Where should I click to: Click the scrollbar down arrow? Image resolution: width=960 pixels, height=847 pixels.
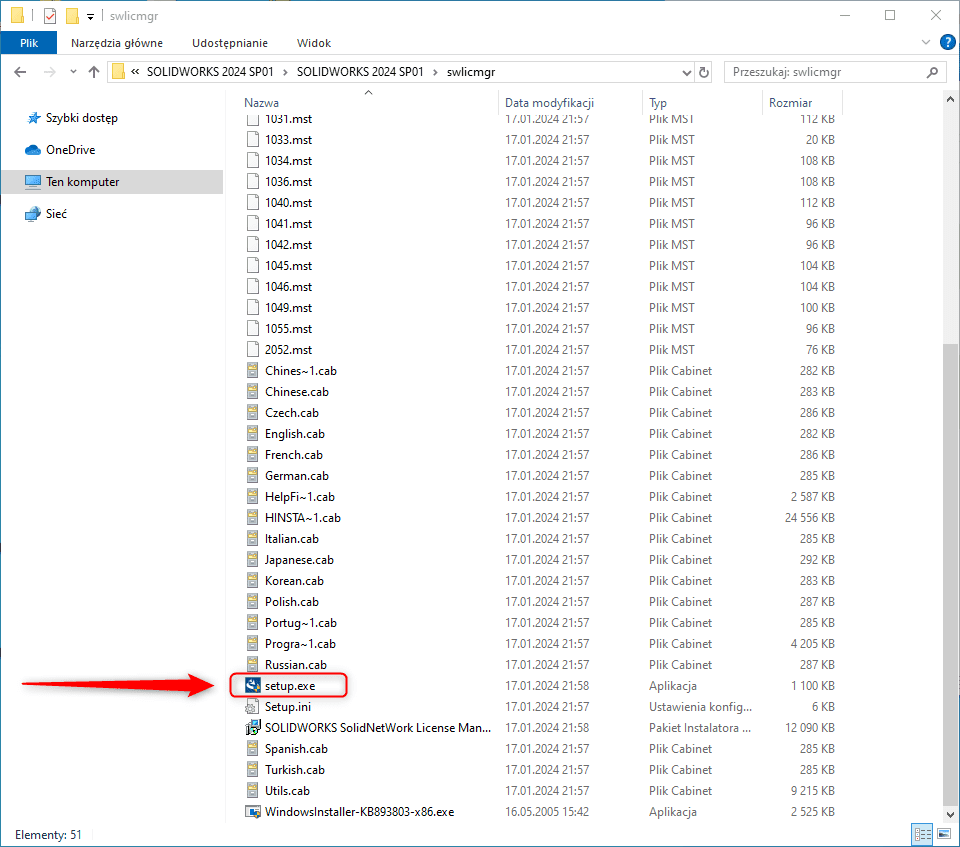pos(950,815)
